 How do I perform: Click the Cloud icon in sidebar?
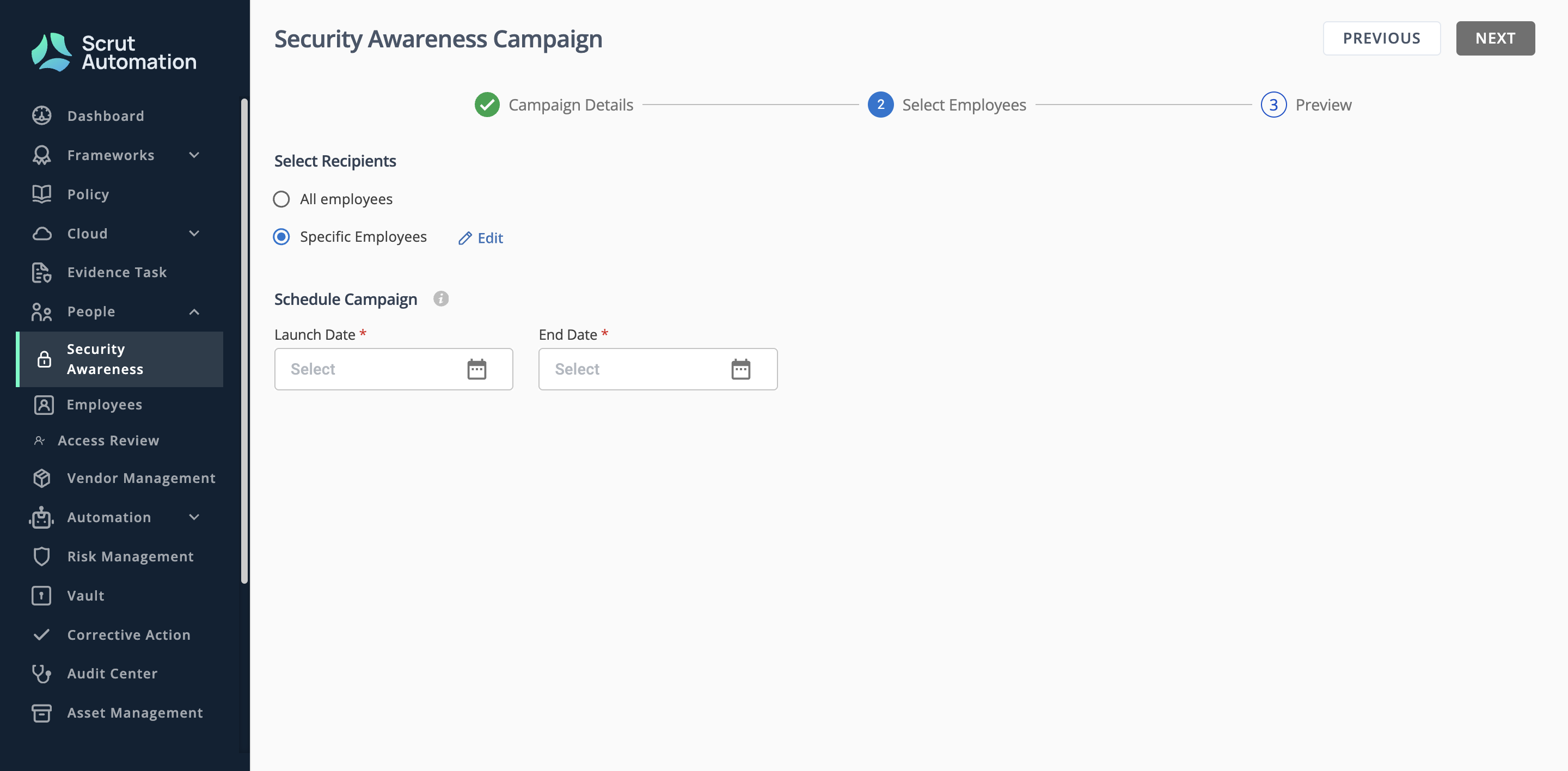(41, 234)
